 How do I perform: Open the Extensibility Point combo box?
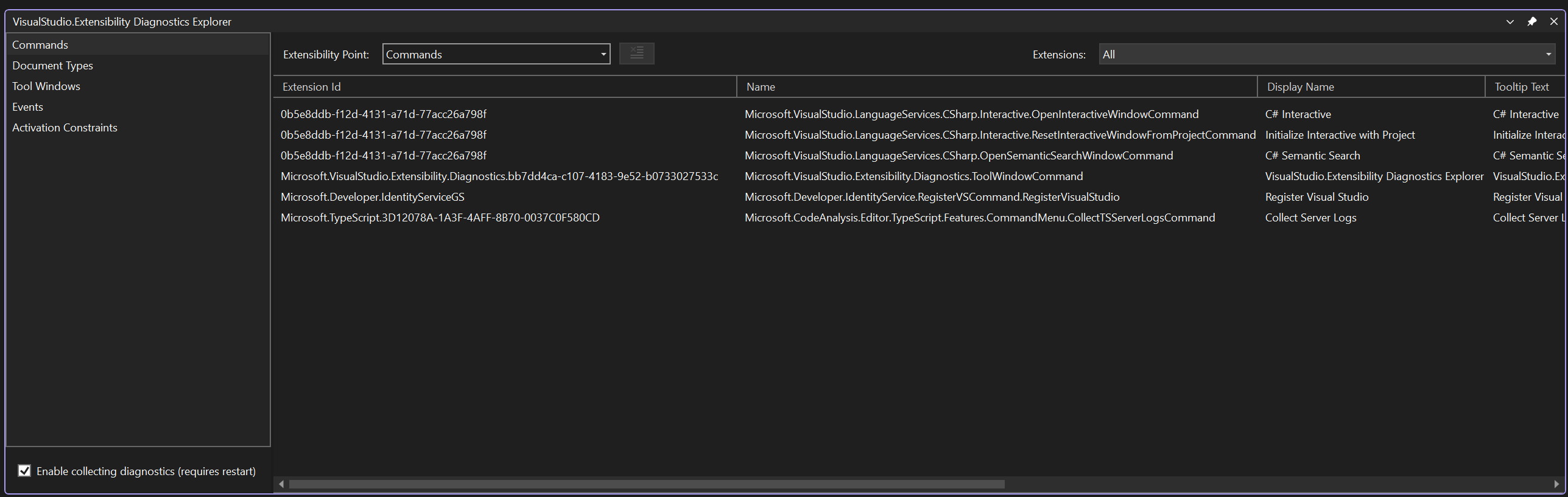[496, 54]
